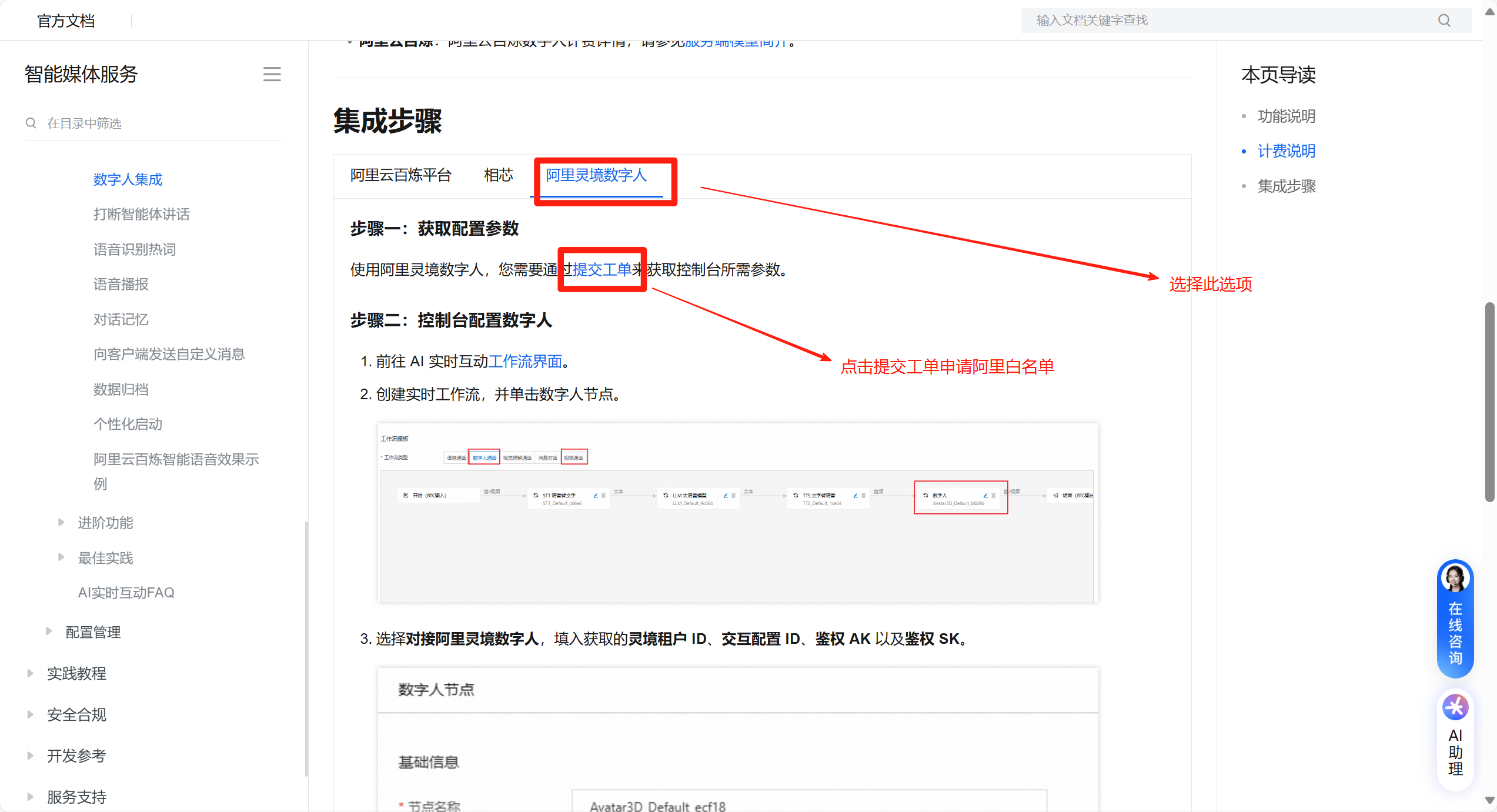Image resolution: width=1497 pixels, height=812 pixels.
Task: Enlarge the workflow template screenshot
Action: pos(737,513)
